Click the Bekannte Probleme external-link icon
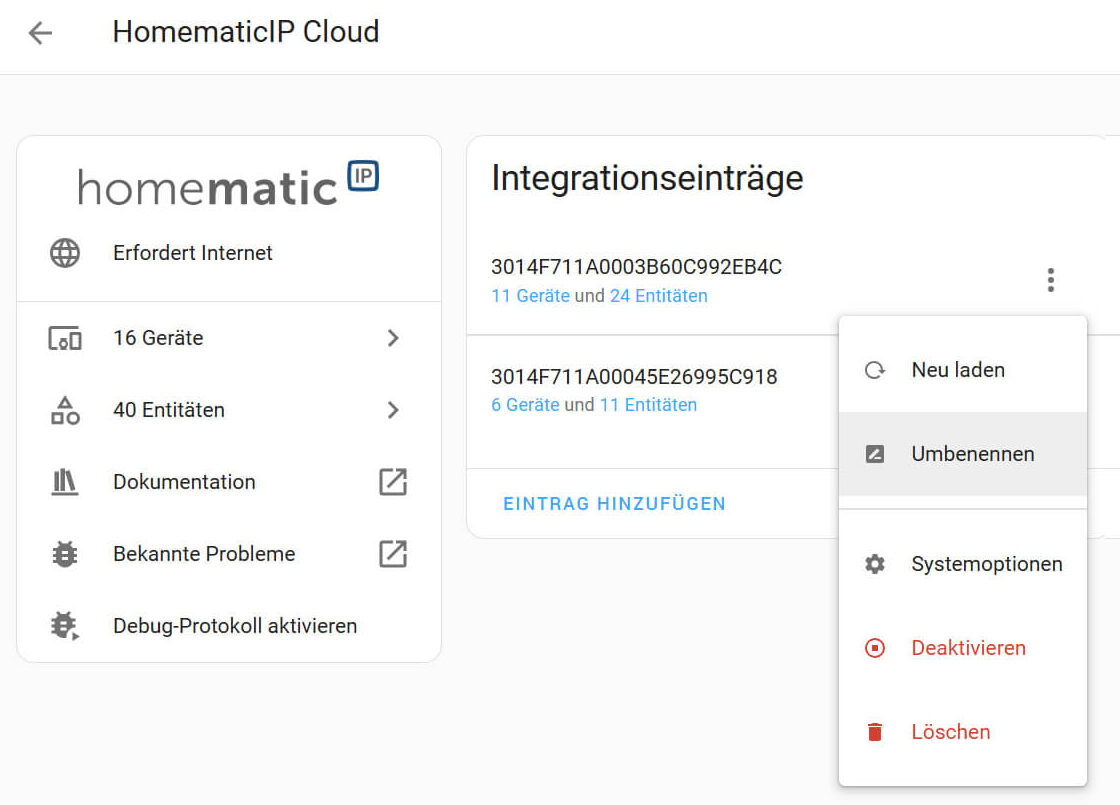 point(393,554)
